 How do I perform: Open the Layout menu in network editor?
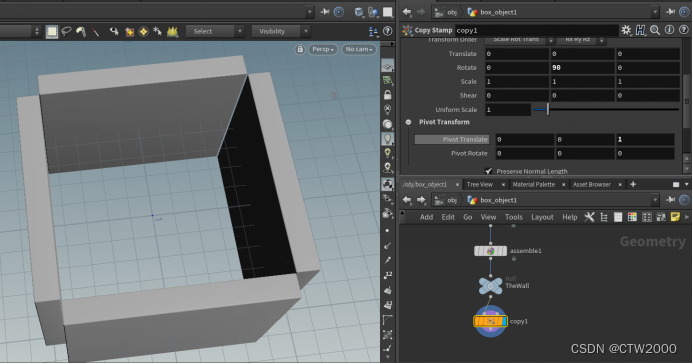click(542, 217)
